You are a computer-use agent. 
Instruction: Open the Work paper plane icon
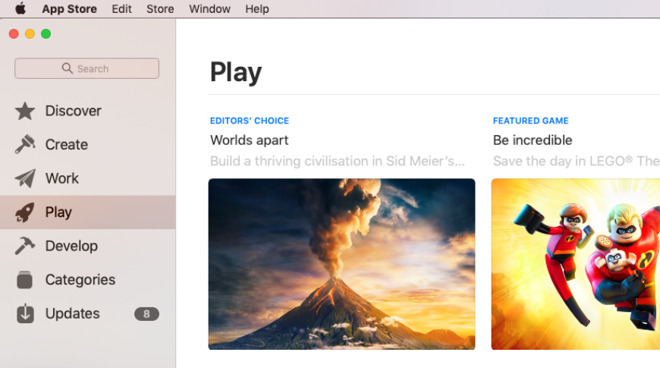[25, 179]
